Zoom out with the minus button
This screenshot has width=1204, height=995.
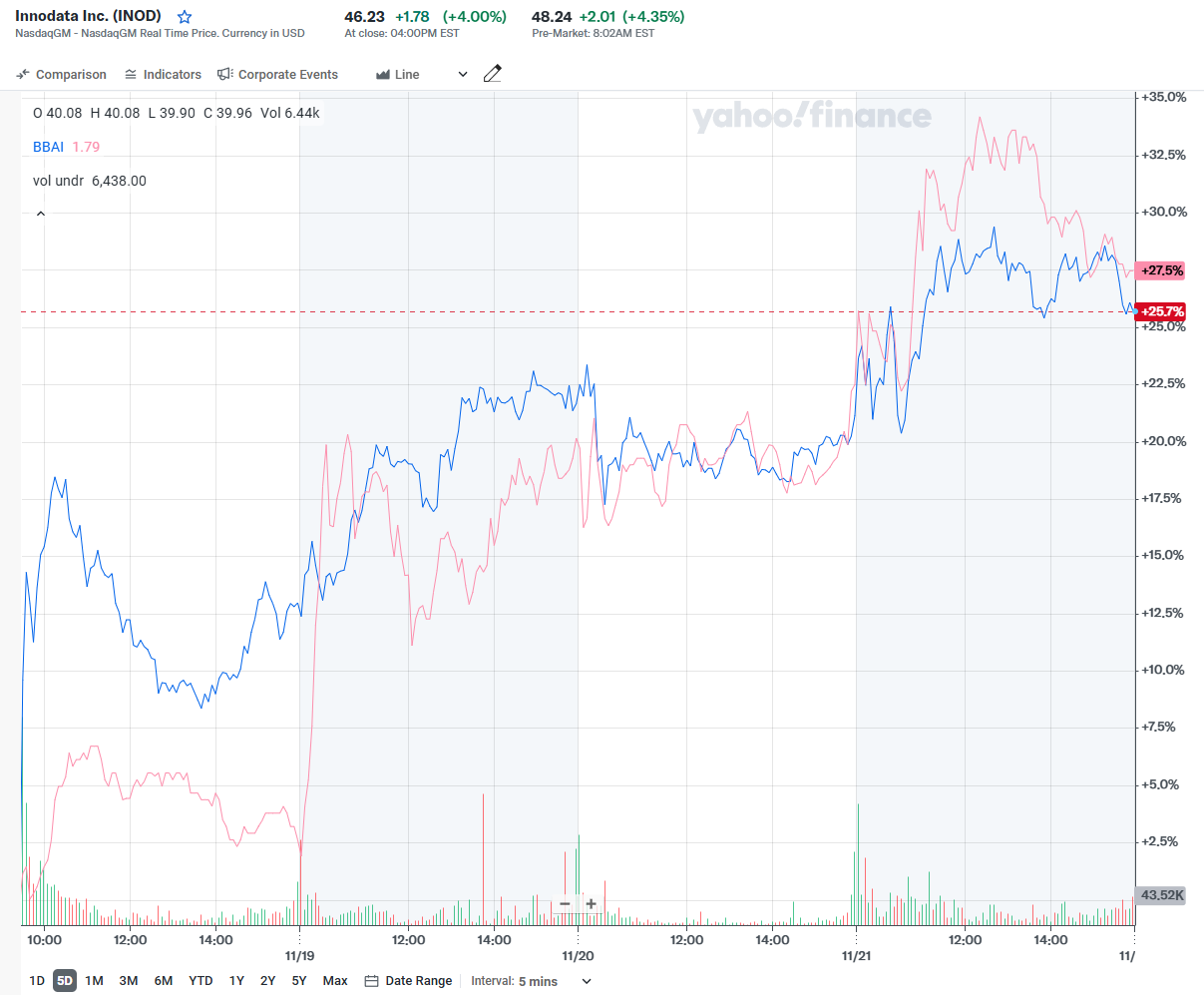pyautogui.click(x=565, y=904)
